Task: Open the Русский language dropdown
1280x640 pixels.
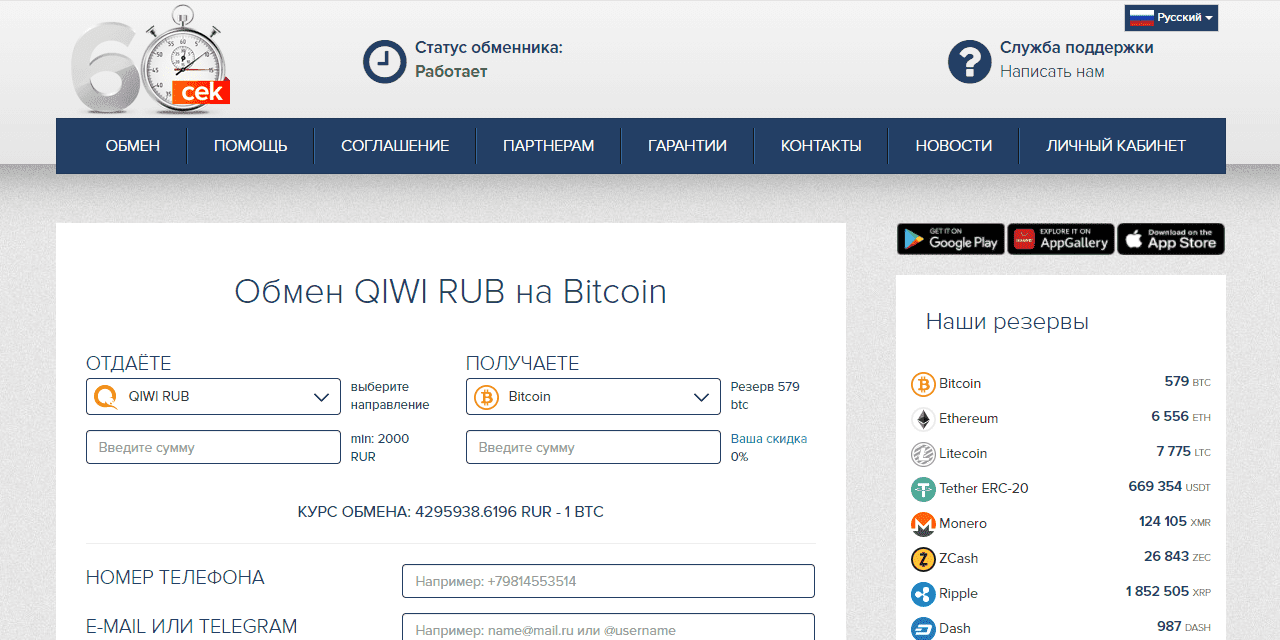Action: (1171, 18)
